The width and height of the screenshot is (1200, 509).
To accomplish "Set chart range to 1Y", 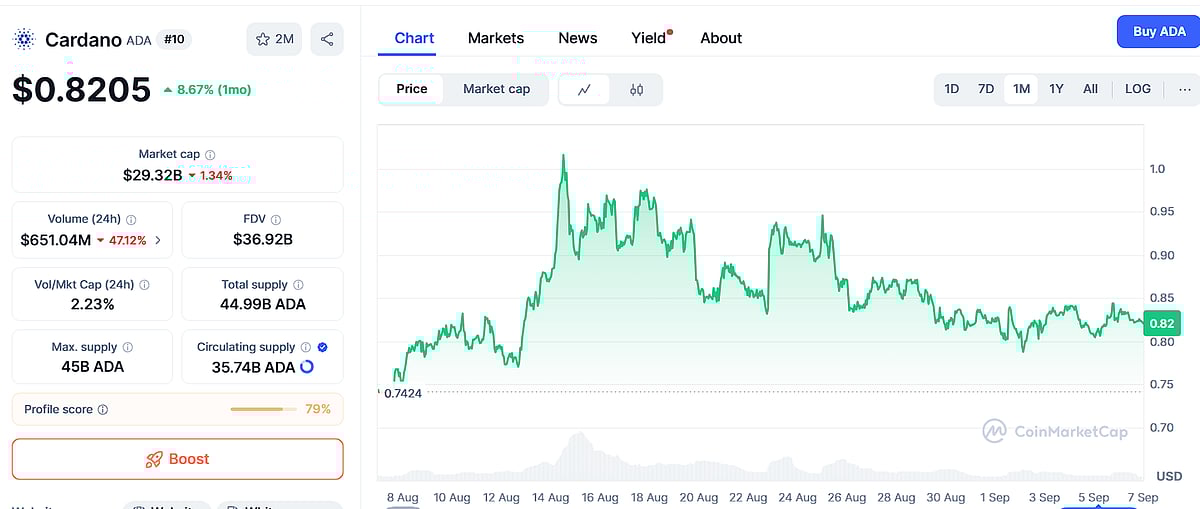I will pos(1056,89).
